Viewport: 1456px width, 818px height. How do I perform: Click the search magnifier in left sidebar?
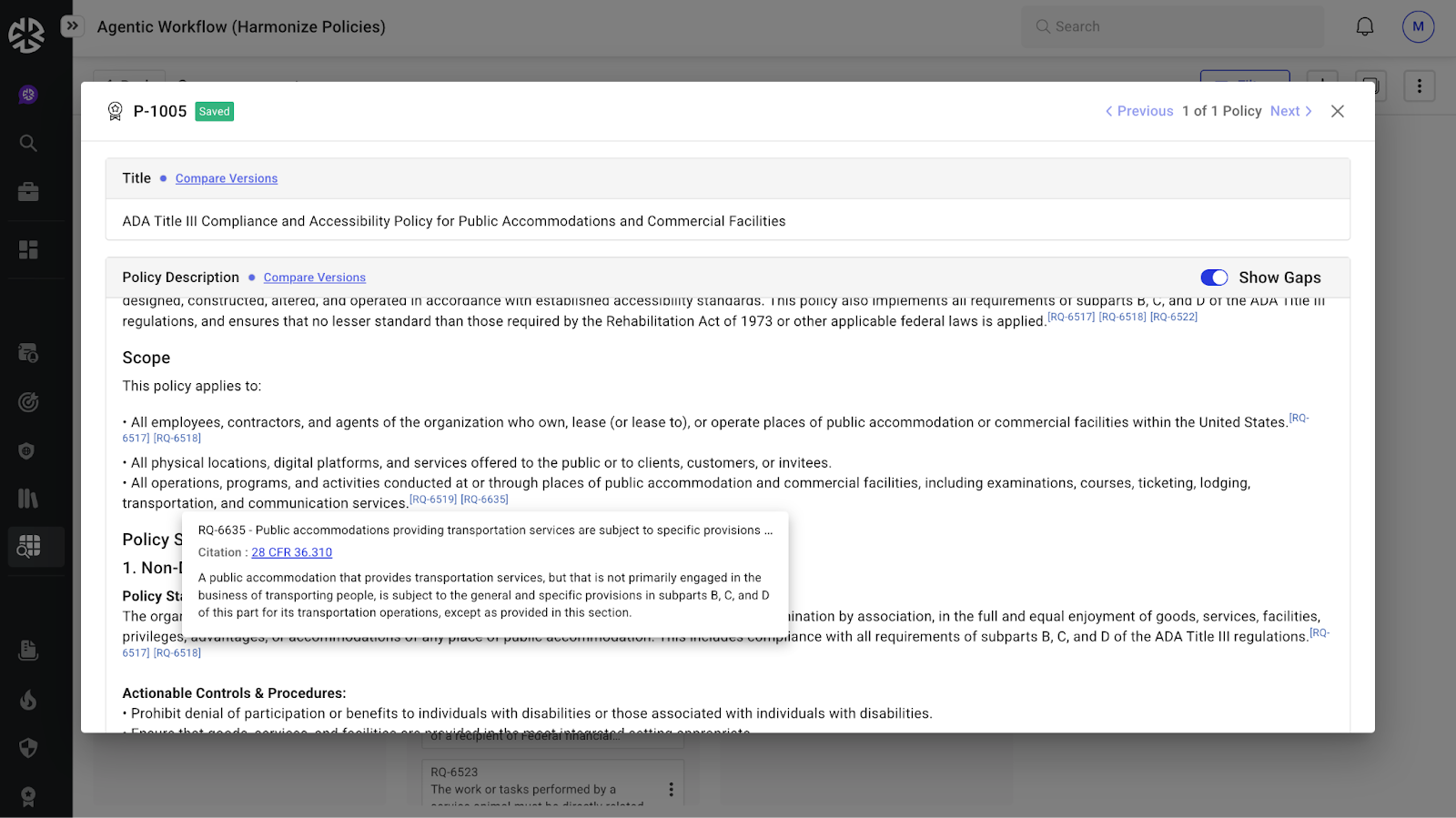28,143
